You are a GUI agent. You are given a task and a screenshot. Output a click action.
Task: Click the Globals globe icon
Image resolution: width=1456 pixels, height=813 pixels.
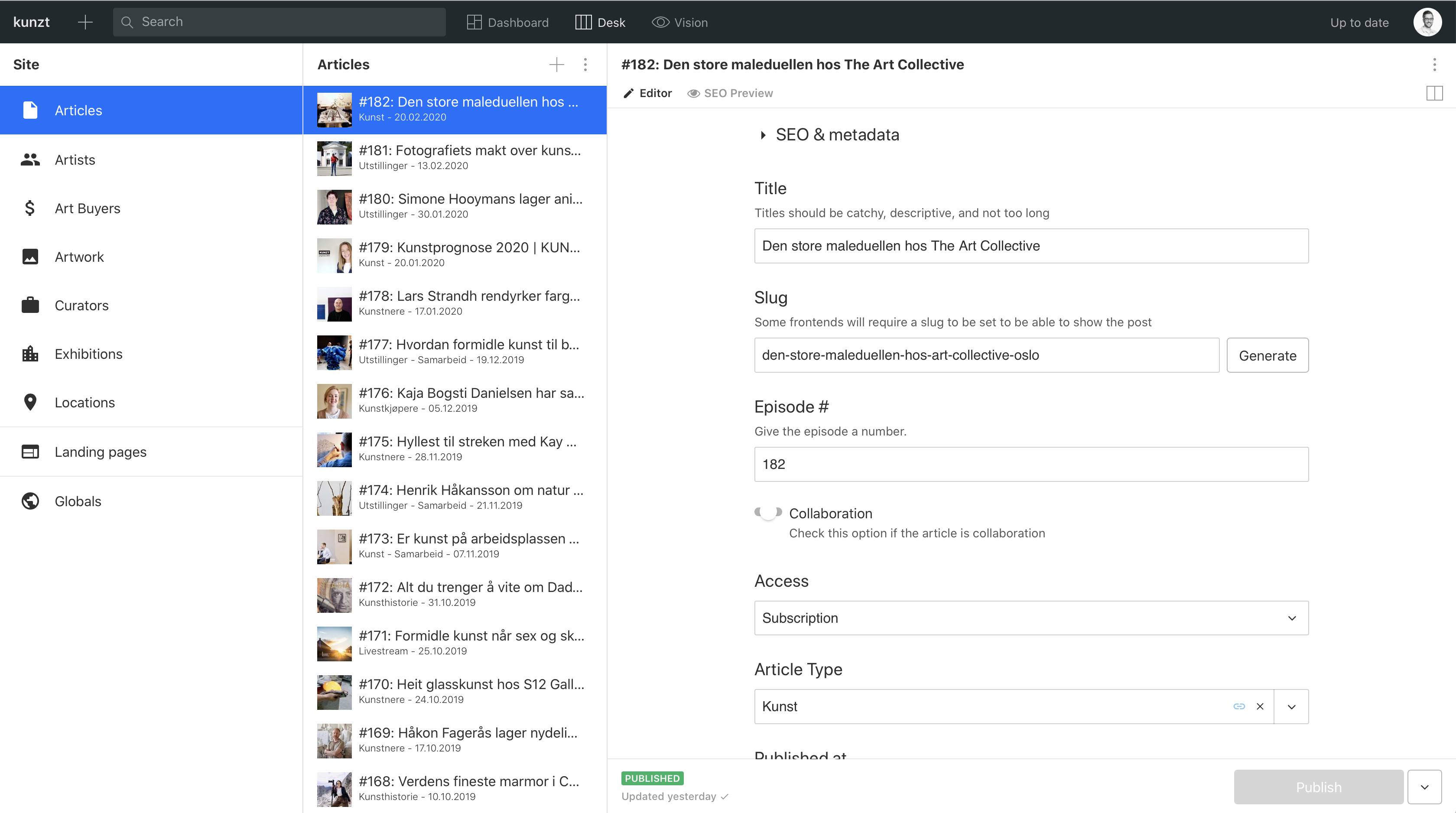pos(30,501)
